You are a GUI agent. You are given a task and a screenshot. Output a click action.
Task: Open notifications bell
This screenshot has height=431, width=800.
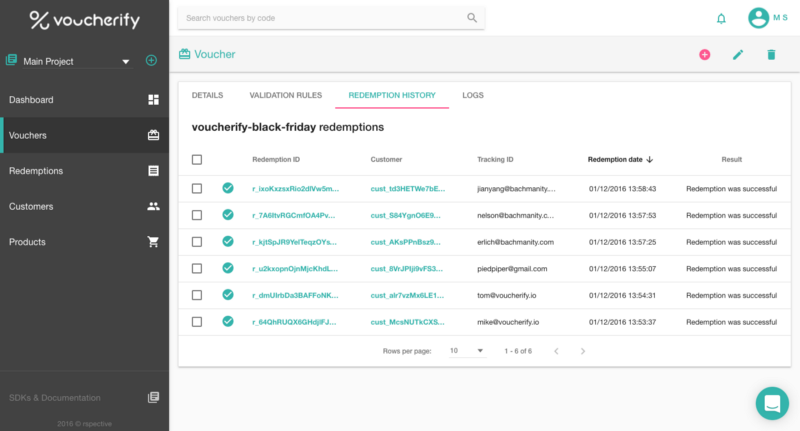721,19
